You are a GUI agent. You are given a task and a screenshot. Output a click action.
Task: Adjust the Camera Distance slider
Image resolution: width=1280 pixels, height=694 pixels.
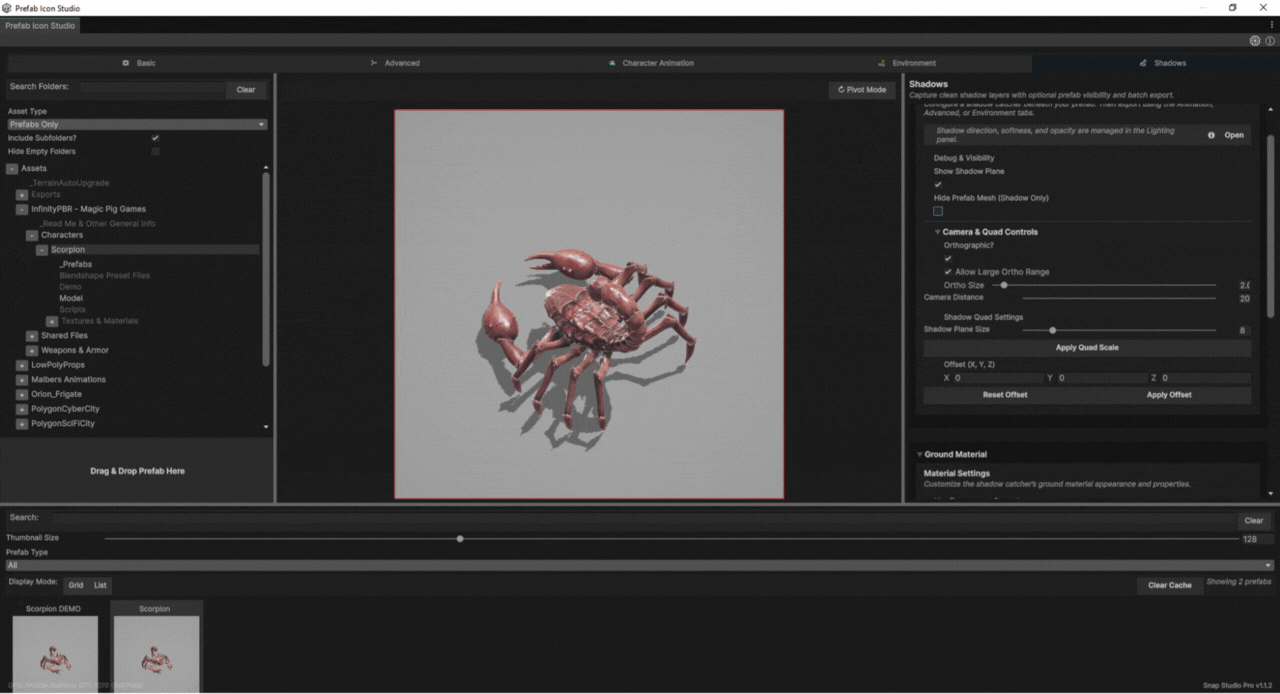(1119, 298)
